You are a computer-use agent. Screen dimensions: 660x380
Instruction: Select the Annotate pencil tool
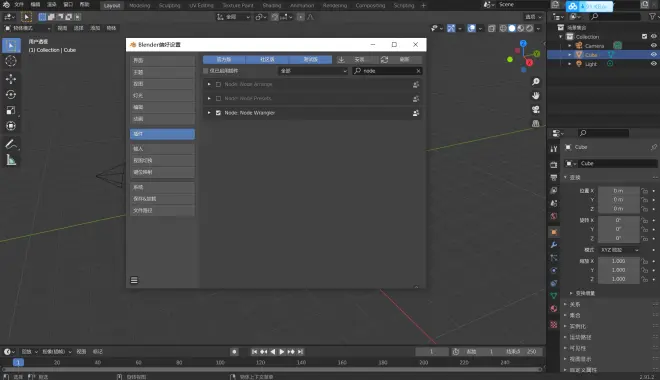[11, 144]
